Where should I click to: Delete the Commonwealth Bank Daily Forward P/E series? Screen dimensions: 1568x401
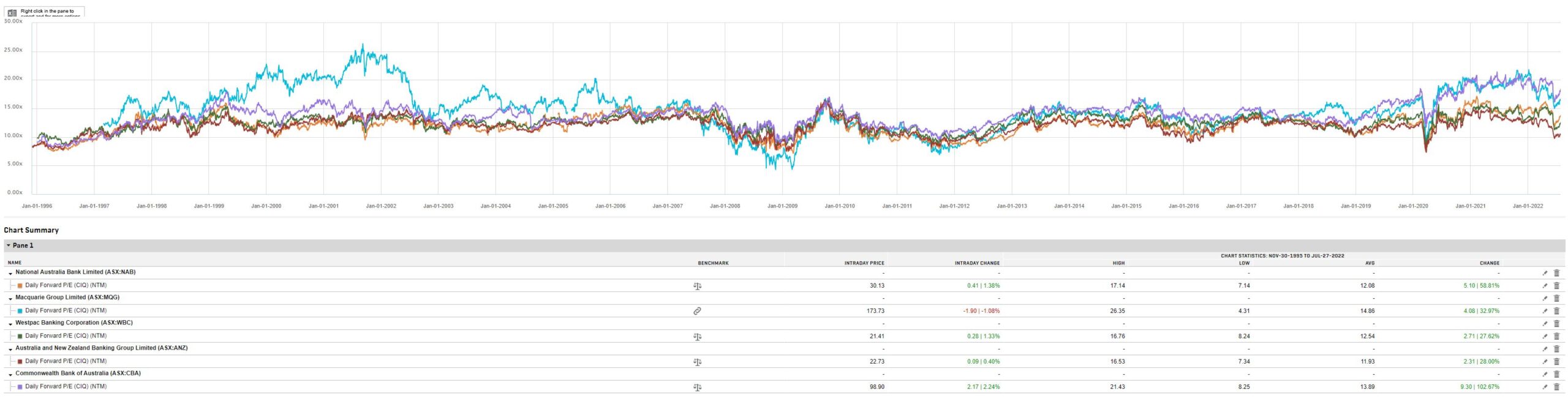click(1556, 387)
